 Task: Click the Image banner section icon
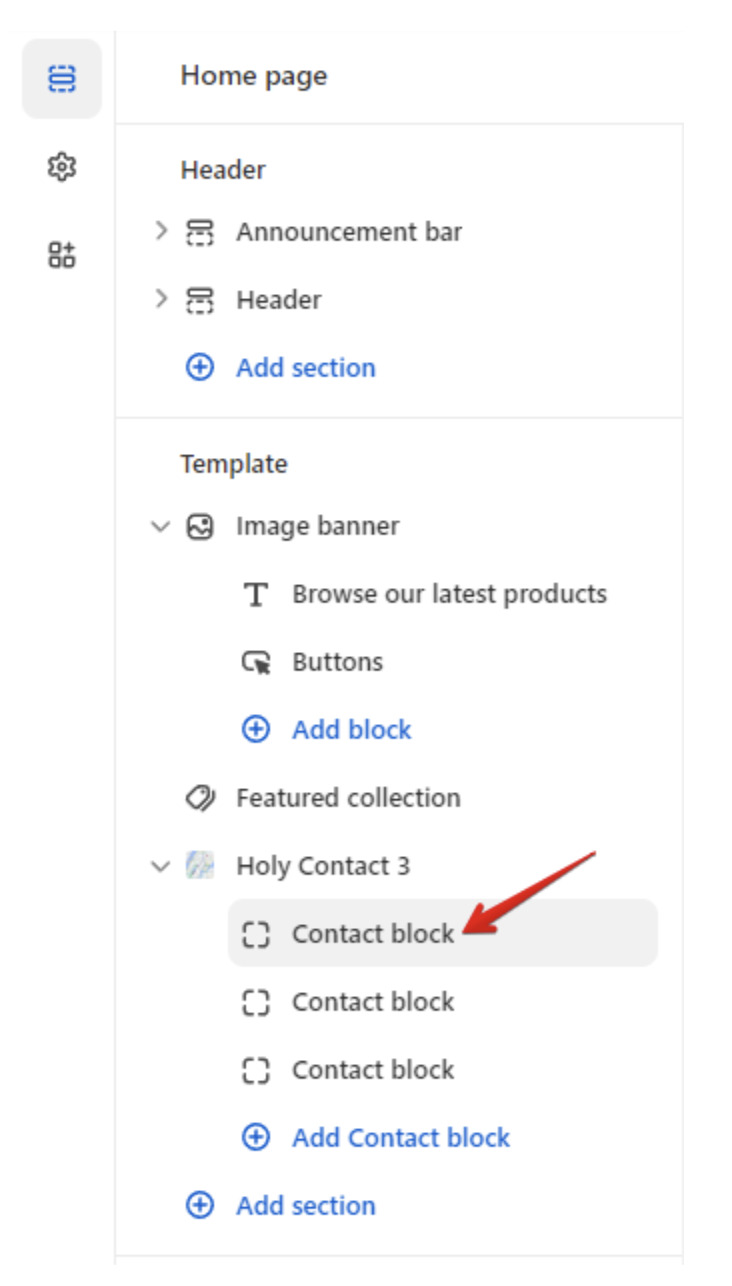200,526
